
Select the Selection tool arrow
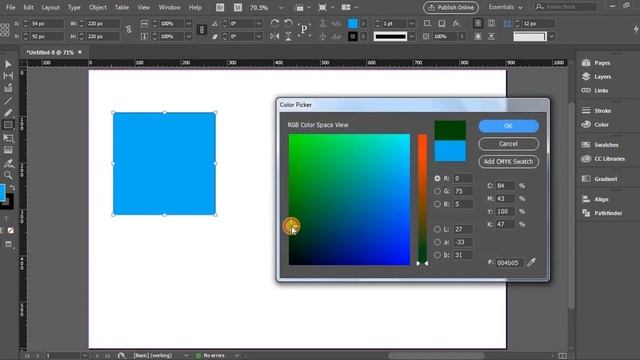(8, 64)
